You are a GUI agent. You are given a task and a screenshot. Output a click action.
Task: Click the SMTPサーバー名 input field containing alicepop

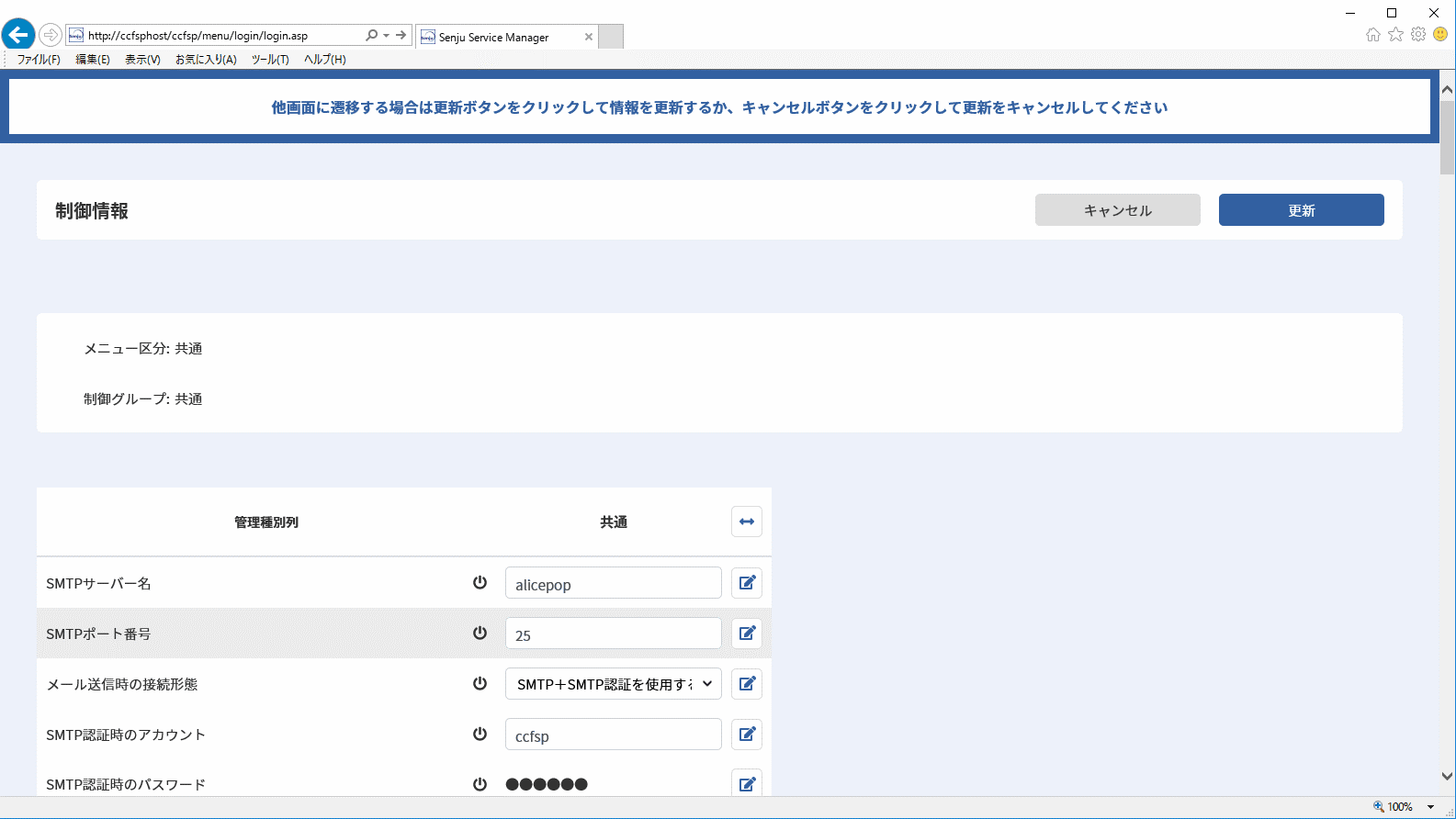[614, 583]
